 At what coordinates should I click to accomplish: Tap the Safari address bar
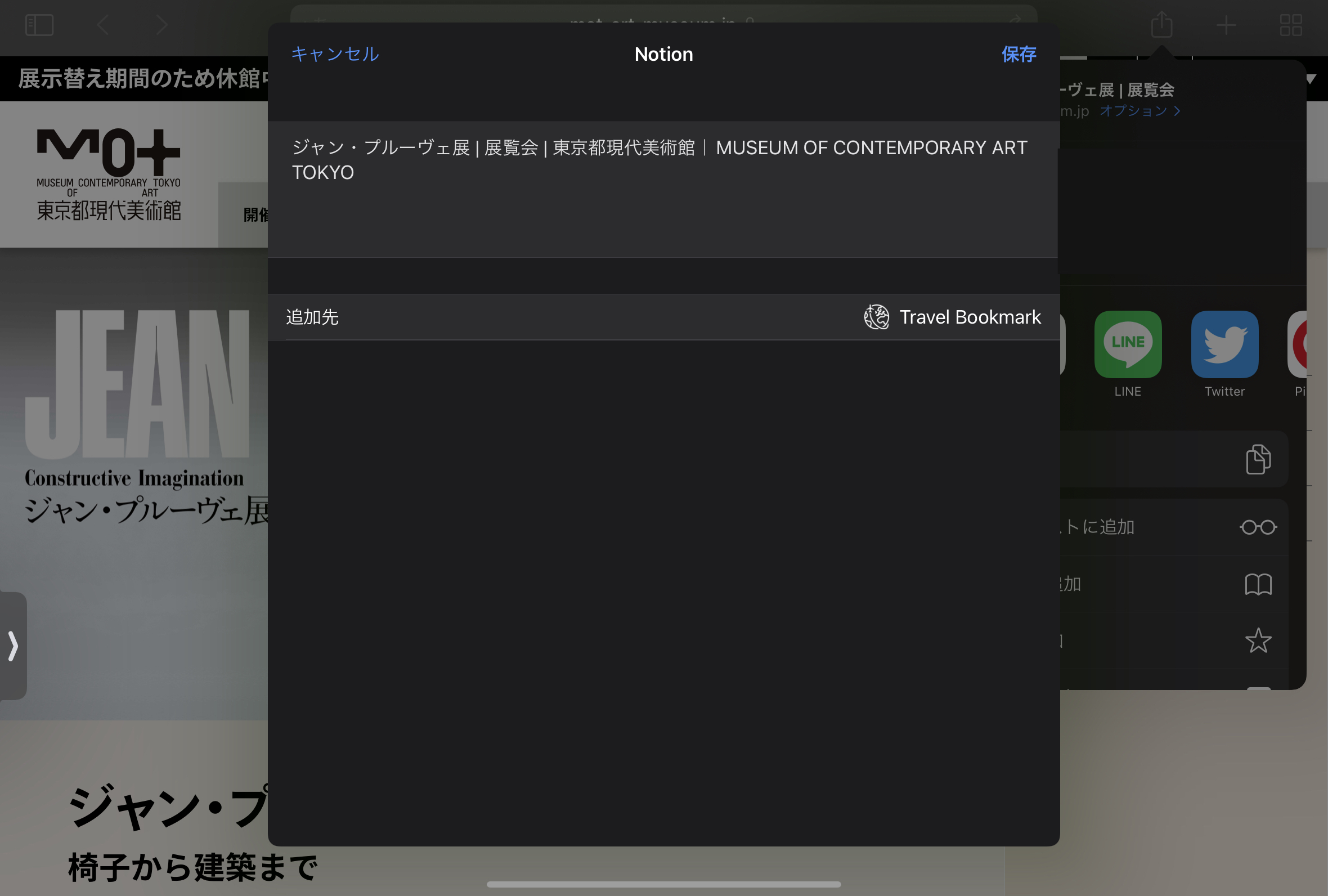[x=663, y=14]
